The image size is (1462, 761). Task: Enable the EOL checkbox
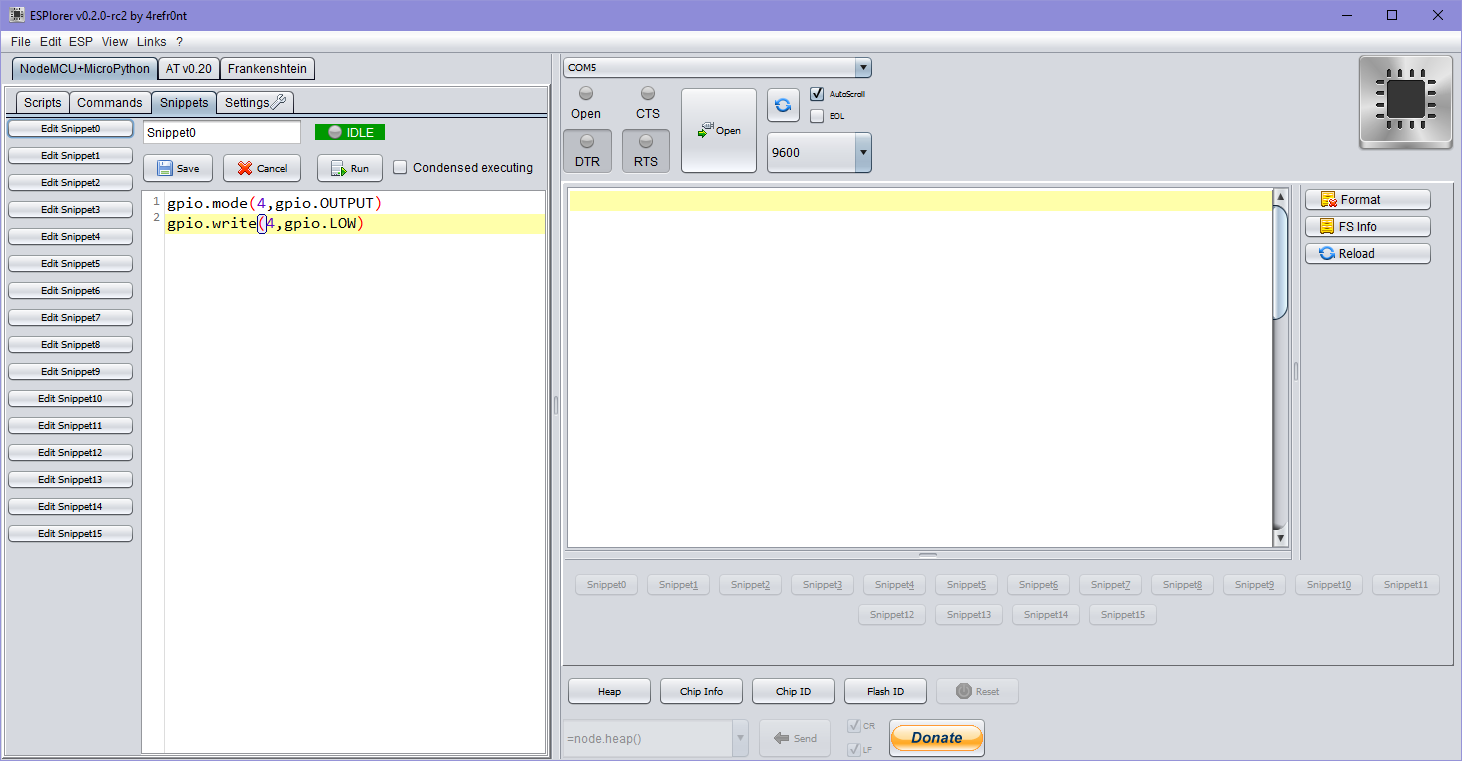point(817,116)
